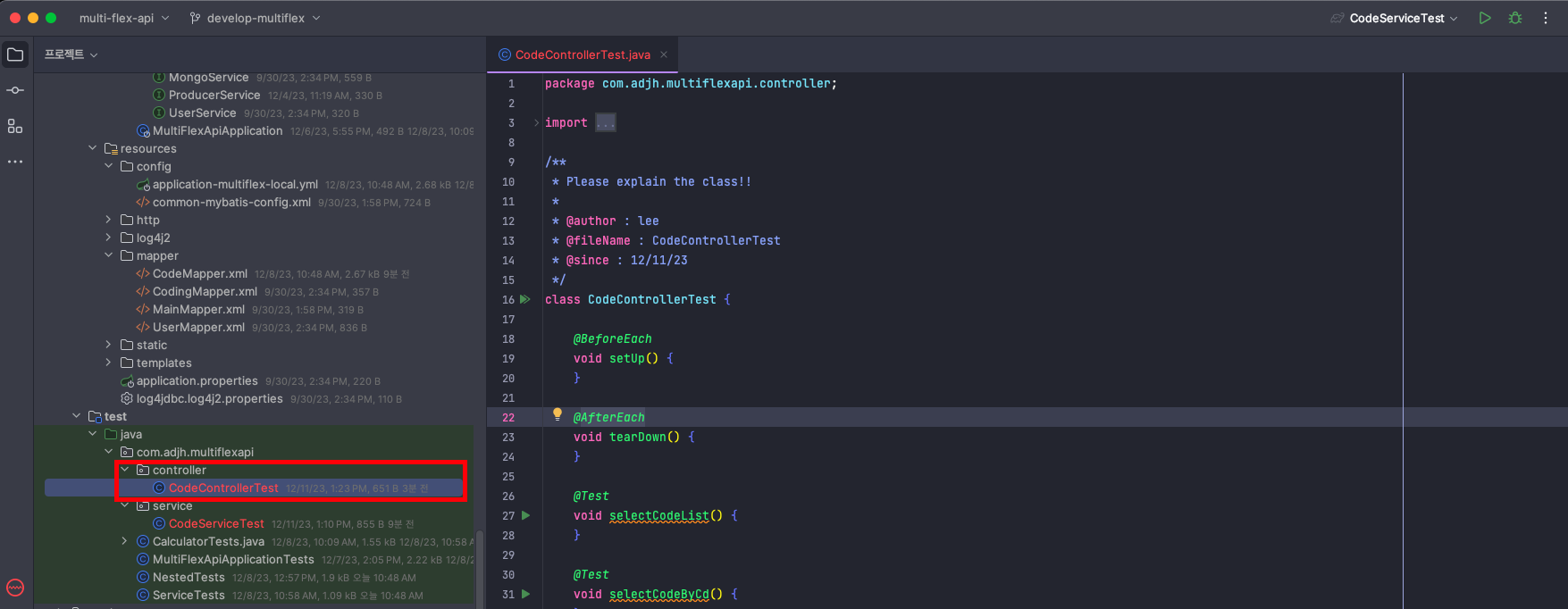Open NestedTests file in tree
The image size is (1568, 609).
pos(189,577)
